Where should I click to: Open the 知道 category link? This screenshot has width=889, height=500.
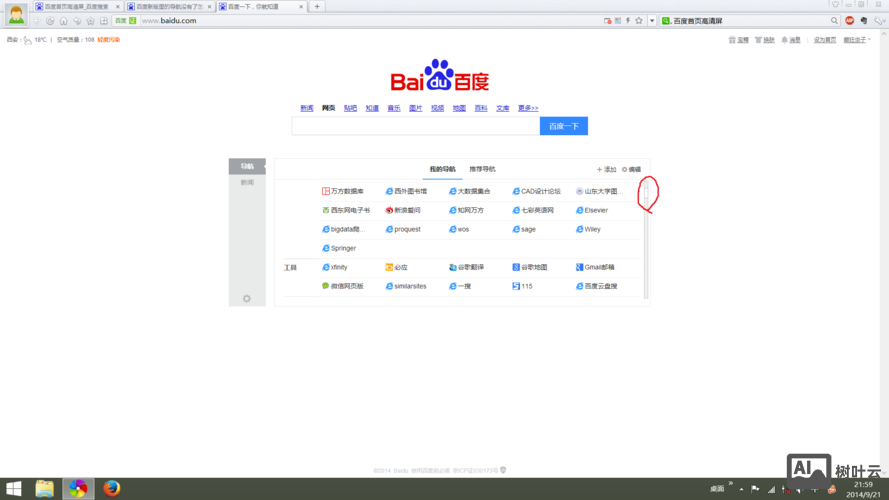372,108
